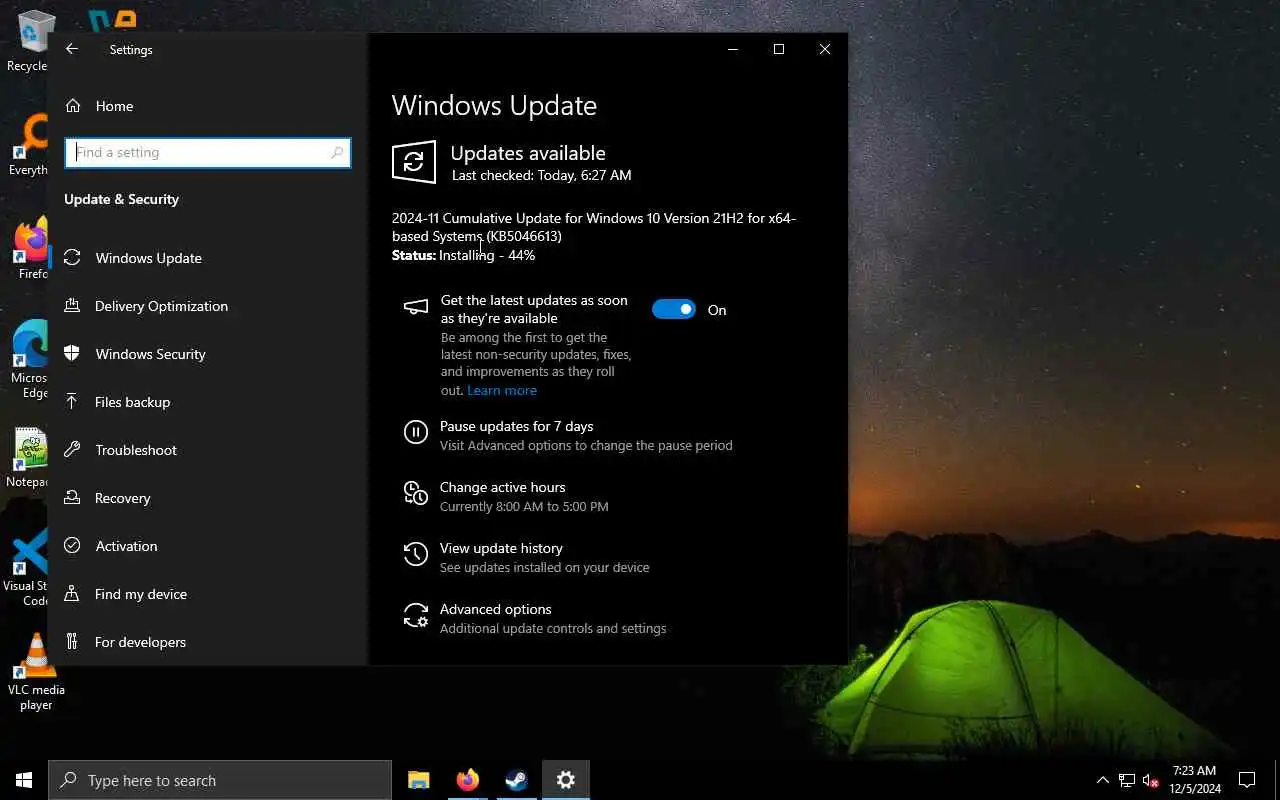Open View update history
Viewport: 1280px width, 800px height.
point(501,548)
